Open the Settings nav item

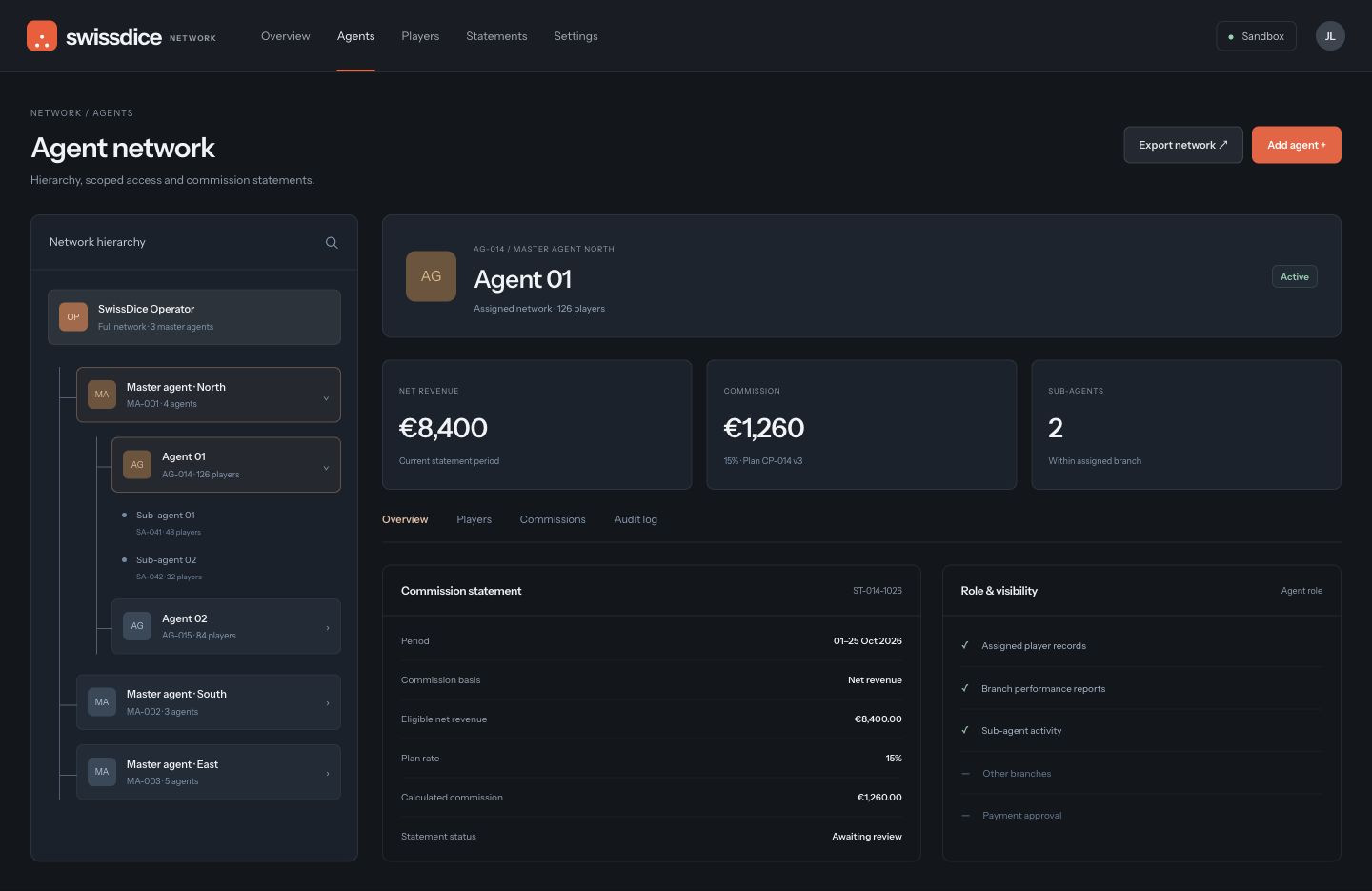point(575,36)
